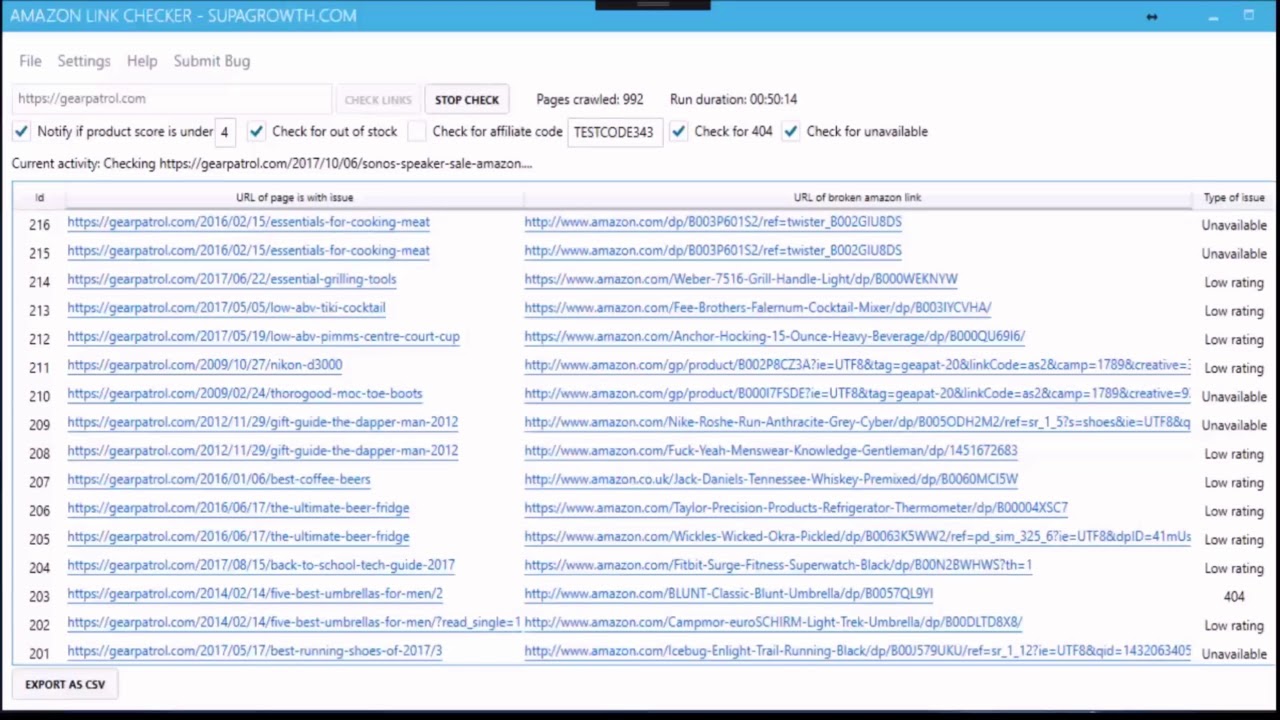Open the Settings menu

(x=84, y=61)
